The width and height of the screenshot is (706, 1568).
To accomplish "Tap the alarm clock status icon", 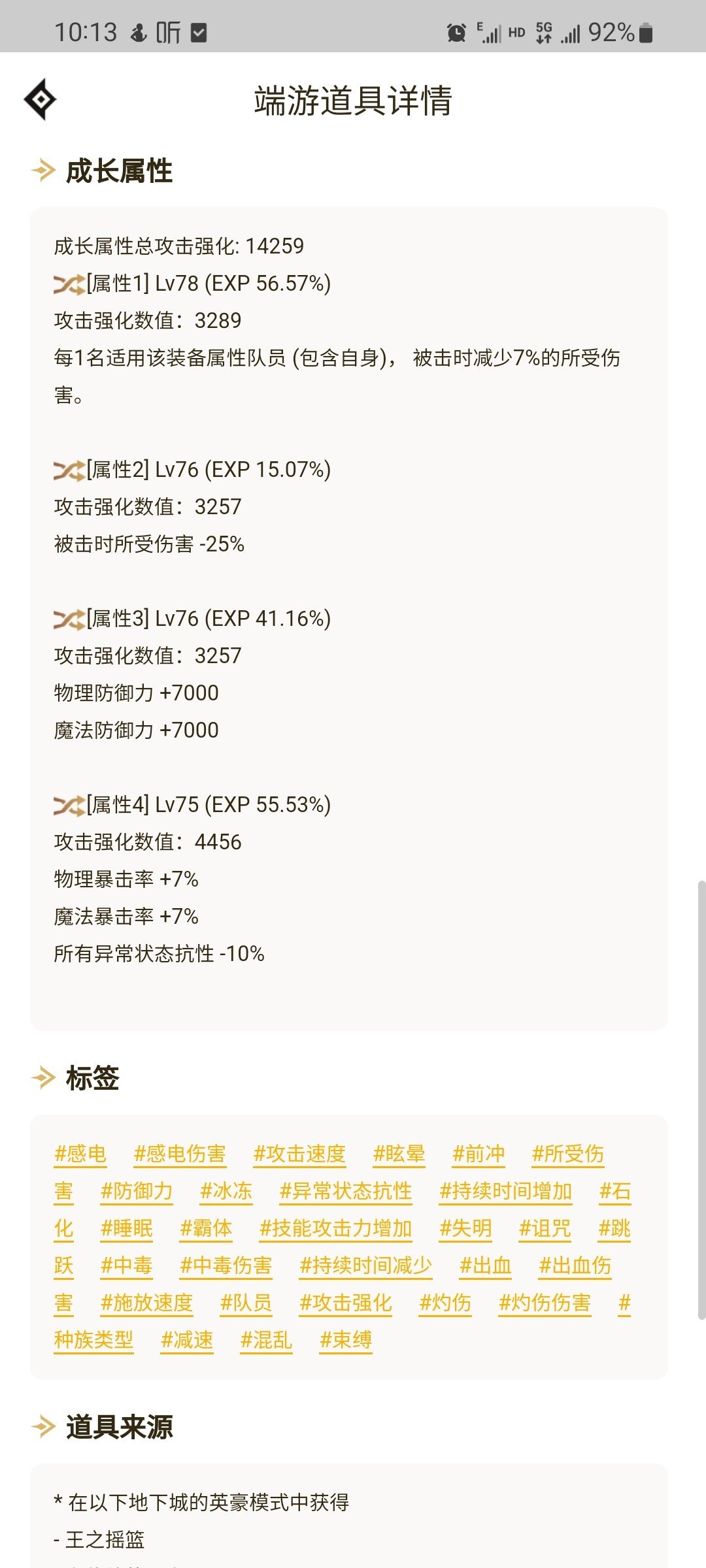I will (x=456, y=32).
